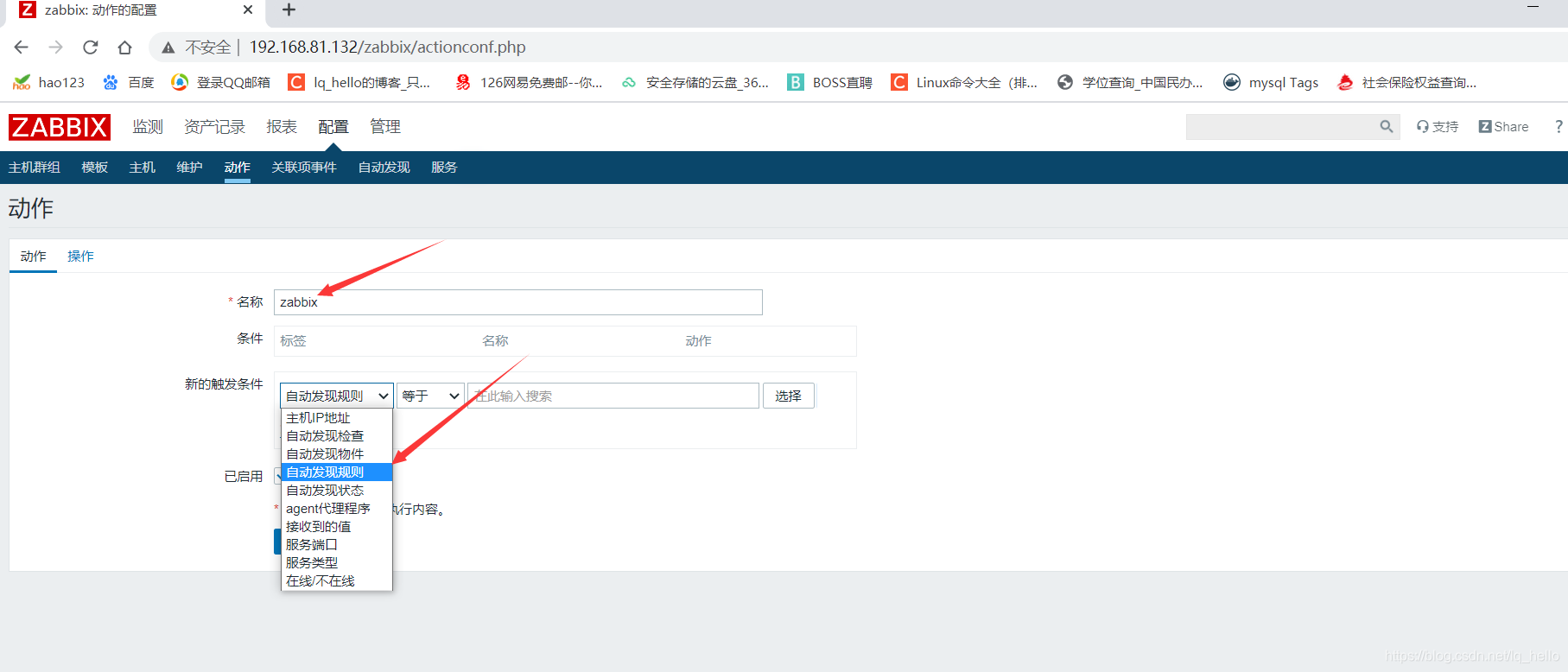The width and height of the screenshot is (1568, 672).
Task: Open 126网易免费邮 bookmark
Action: (529, 82)
